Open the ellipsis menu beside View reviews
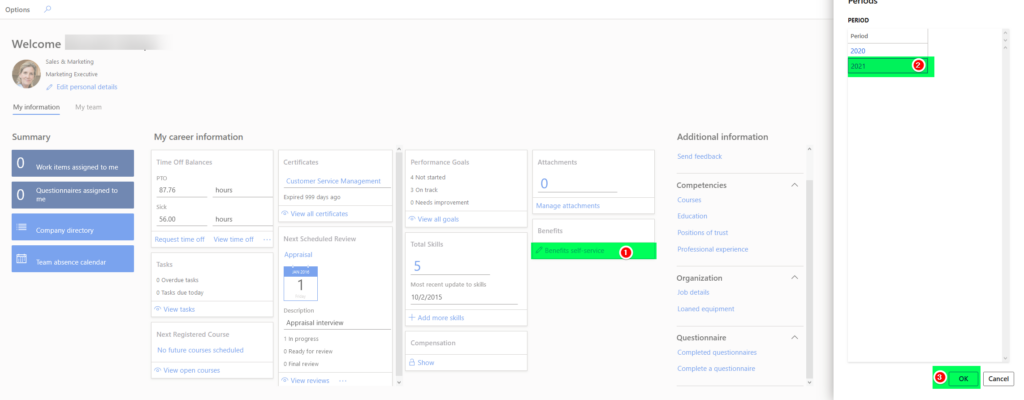Image resolution: width=1024 pixels, height=400 pixels. point(343,380)
